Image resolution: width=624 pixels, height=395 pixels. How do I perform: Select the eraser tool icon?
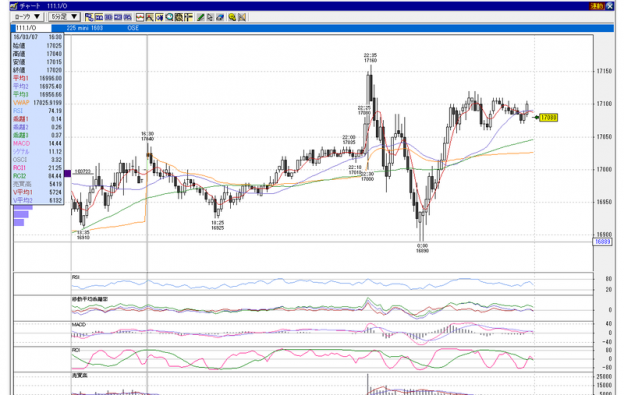pyautogui.click(x=220, y=17)
